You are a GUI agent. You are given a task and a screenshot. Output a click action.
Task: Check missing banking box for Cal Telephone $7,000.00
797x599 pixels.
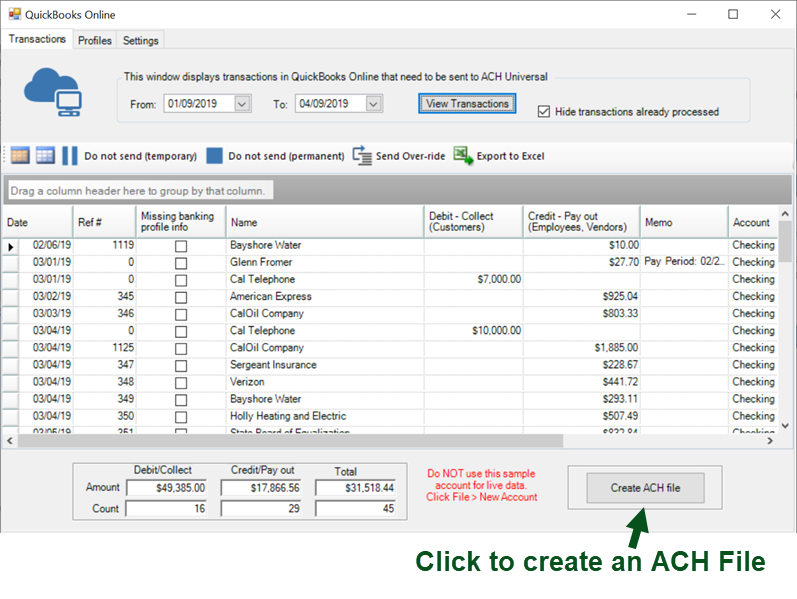[x=181, y=280]
